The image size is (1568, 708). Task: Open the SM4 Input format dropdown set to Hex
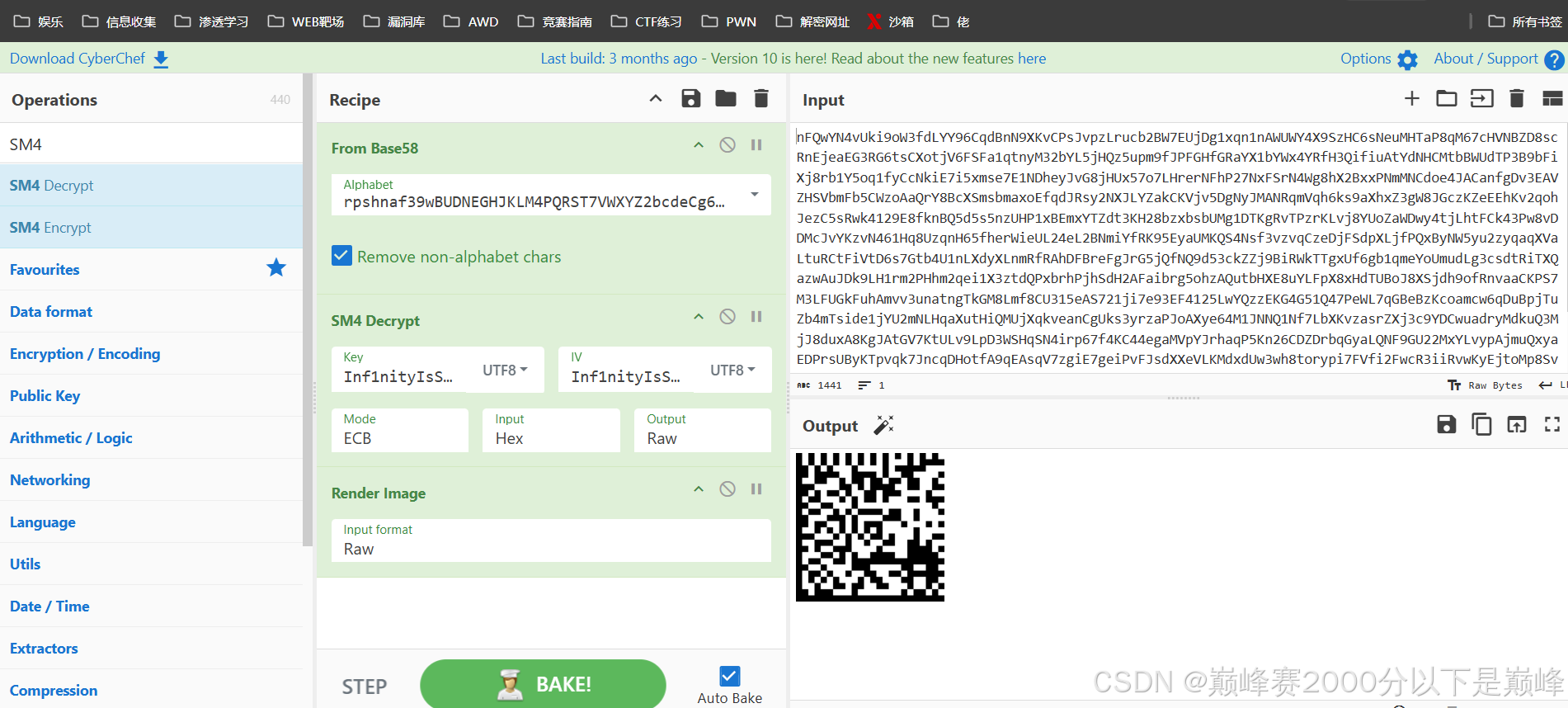(x=551, y=430)
